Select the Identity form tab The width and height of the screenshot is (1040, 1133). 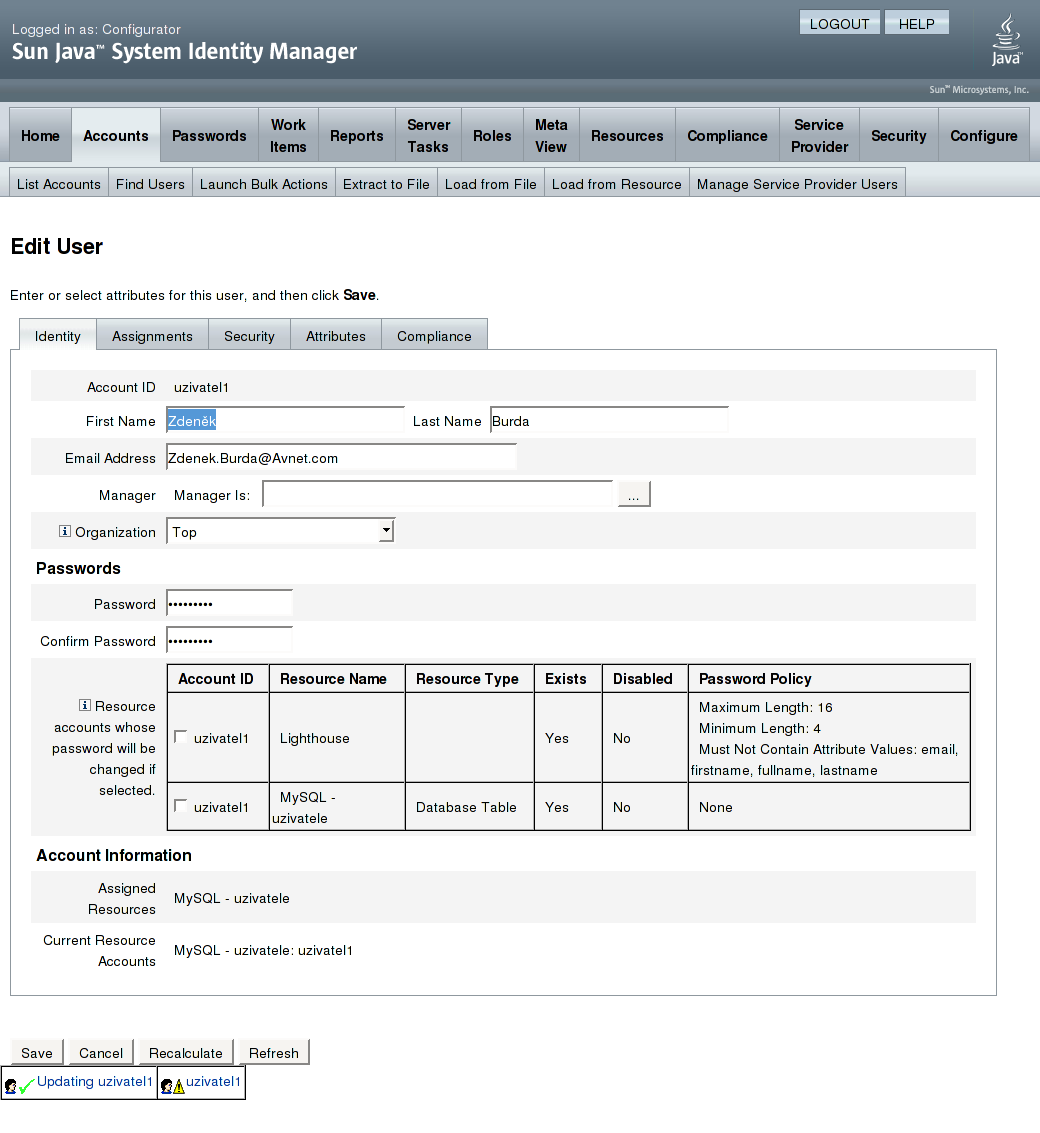(x=58, y=335)
